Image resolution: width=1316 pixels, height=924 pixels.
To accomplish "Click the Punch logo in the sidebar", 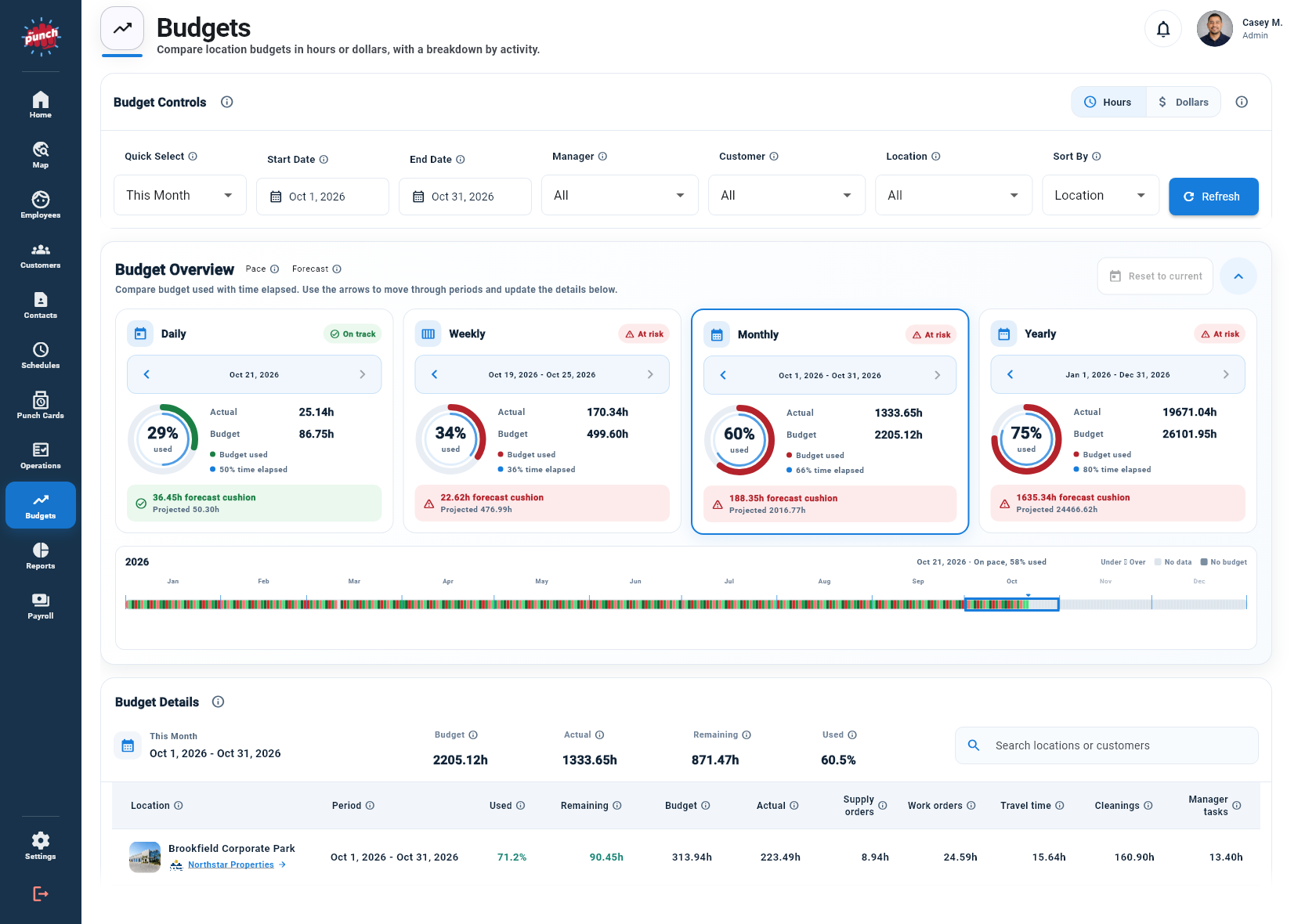I will [x=41, y=36].
